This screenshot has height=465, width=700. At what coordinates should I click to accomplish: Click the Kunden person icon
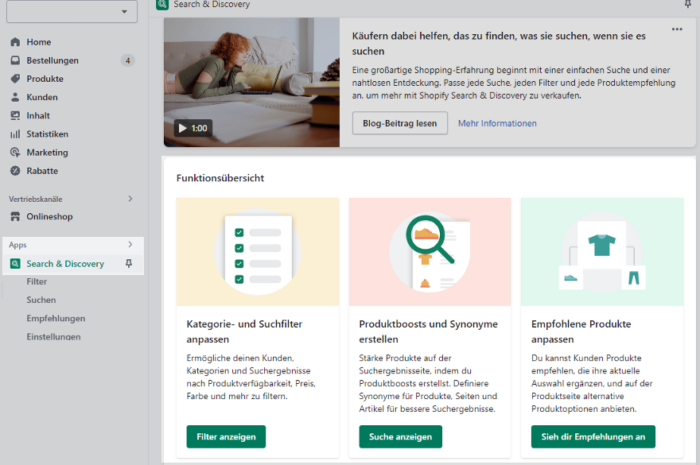[15, 97]
